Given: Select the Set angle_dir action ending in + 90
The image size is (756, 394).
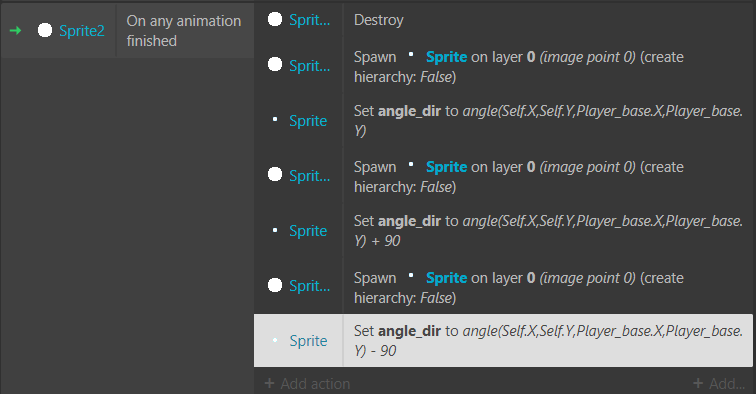Looking at the screenshot, I should point(548,231).
